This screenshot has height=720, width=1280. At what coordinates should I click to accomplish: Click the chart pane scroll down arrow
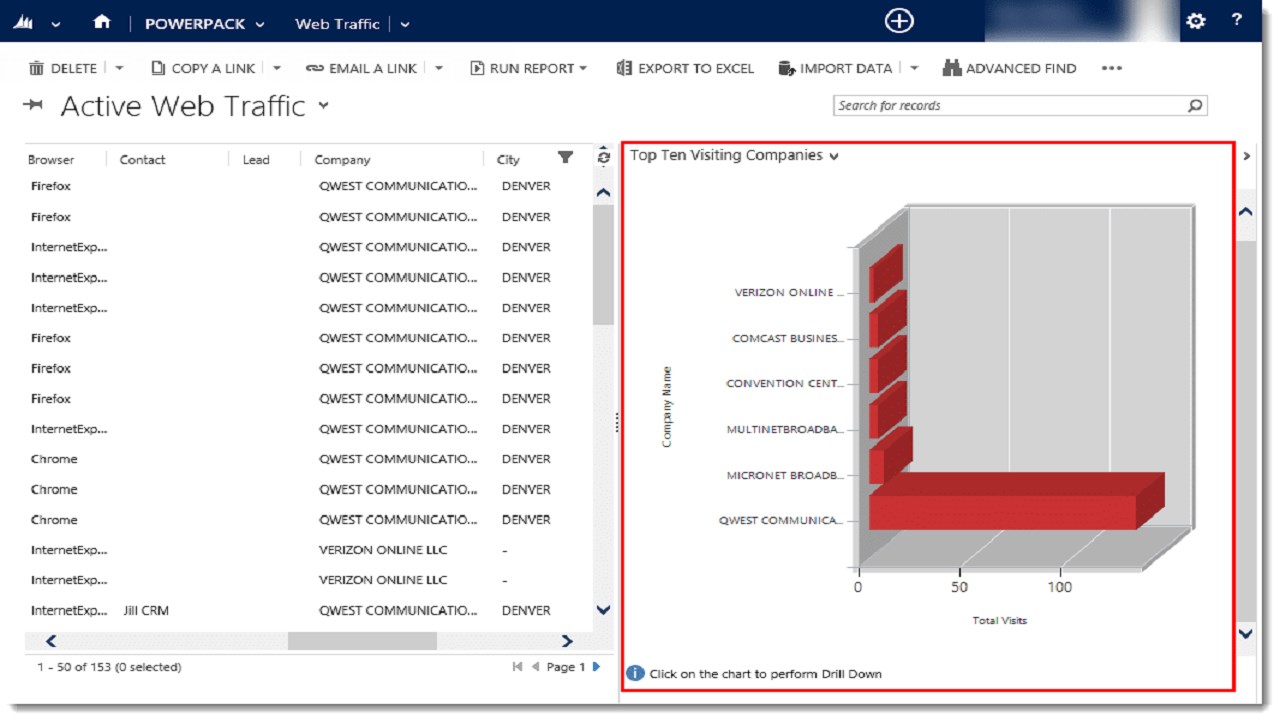coord(1246,633)
